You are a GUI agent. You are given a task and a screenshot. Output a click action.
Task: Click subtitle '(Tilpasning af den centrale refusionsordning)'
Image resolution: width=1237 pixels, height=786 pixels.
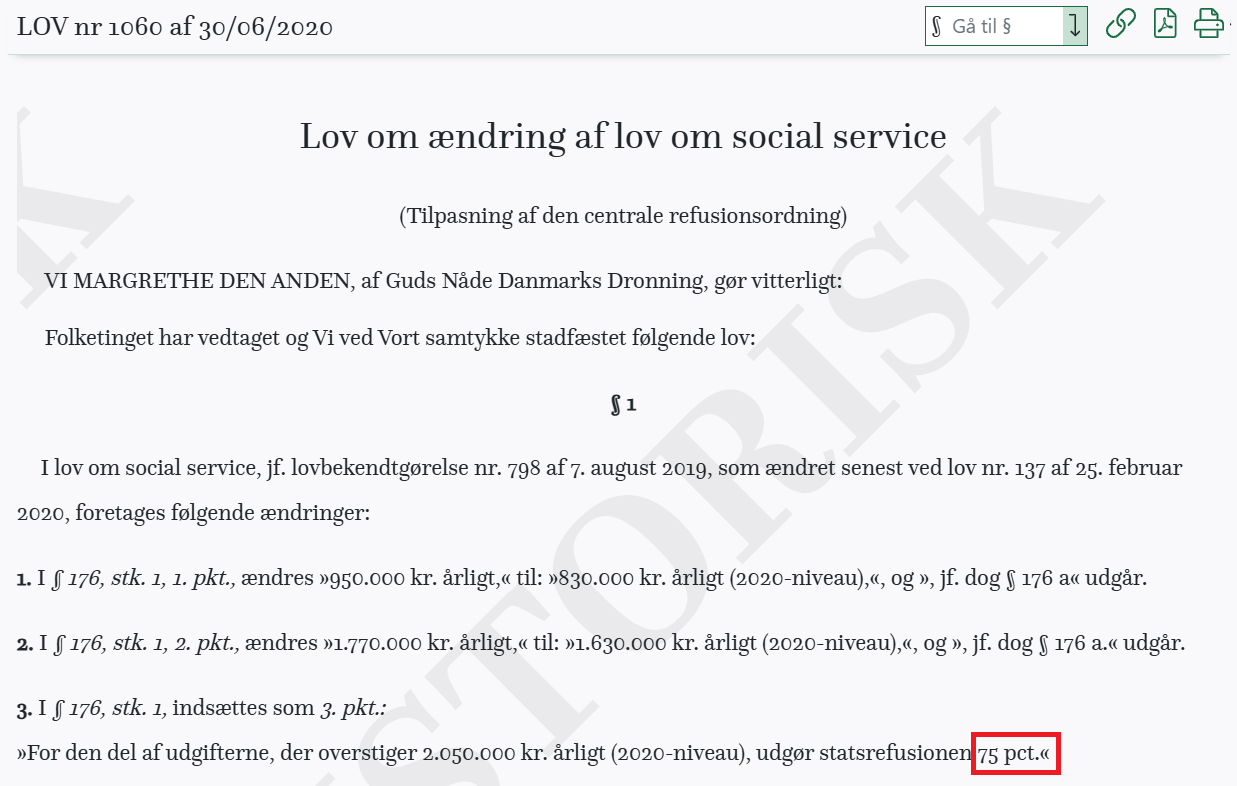(623, 215)
